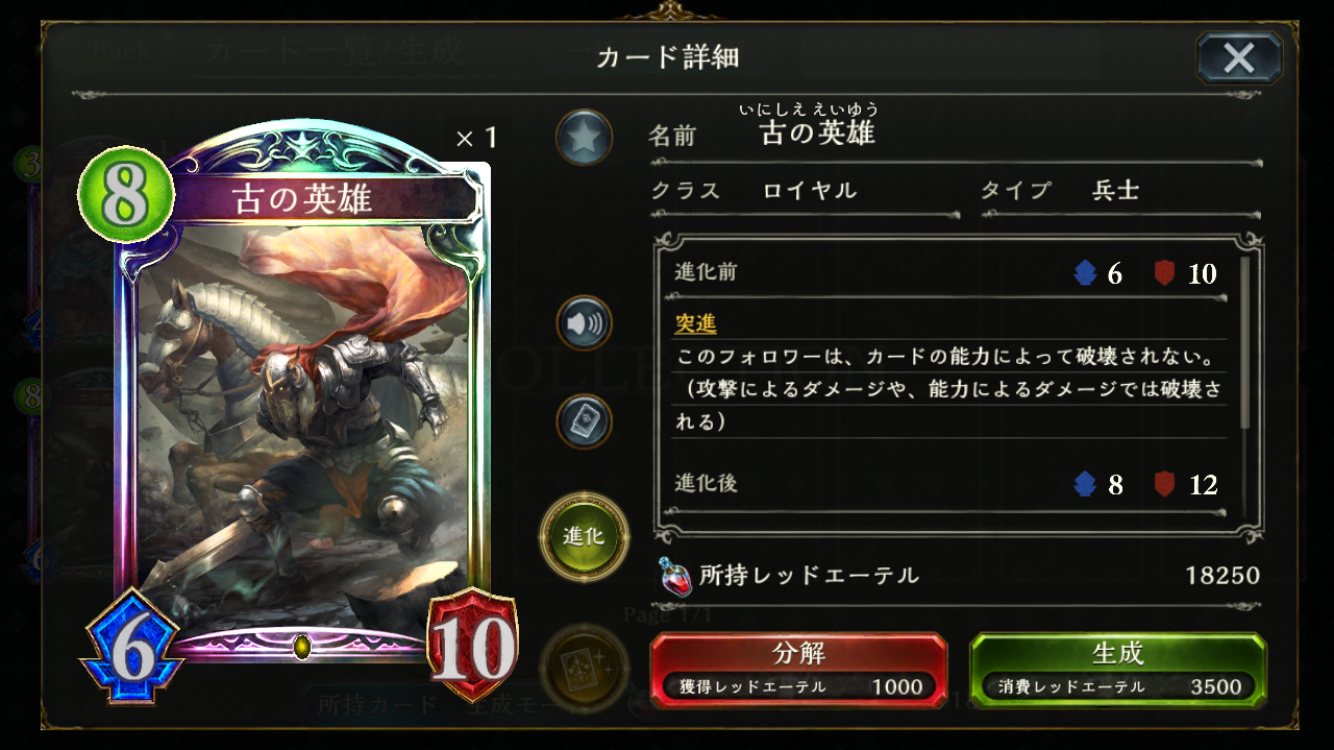Screen dimensions: 1334x750
Task: Click the 生成 create button
Action: pos(1117,670)
